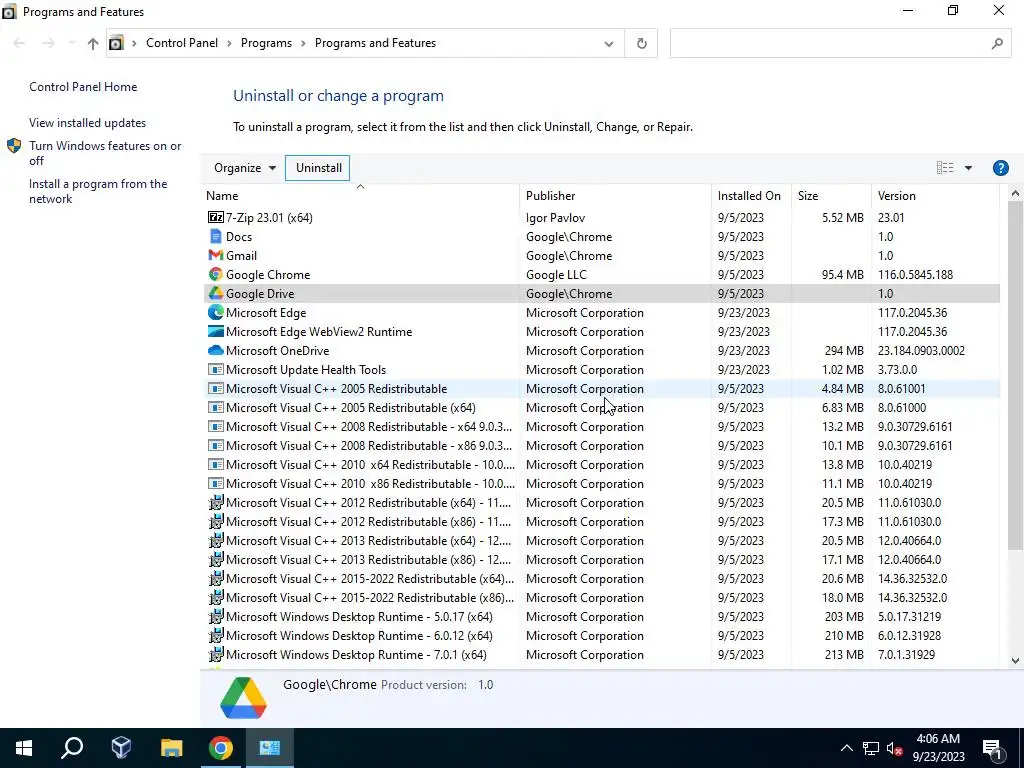Click the Microsoft Edge icon

pyautogui.click(x=216, y=312)
